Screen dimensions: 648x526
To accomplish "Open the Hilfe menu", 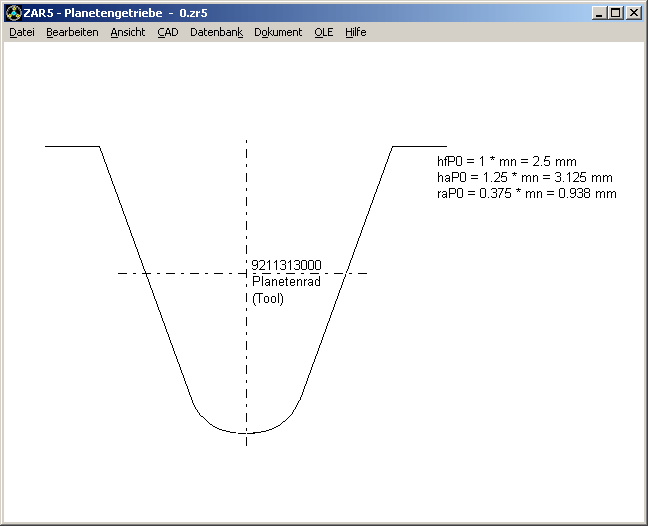I will pyautogui.click(x=356, y=32).
